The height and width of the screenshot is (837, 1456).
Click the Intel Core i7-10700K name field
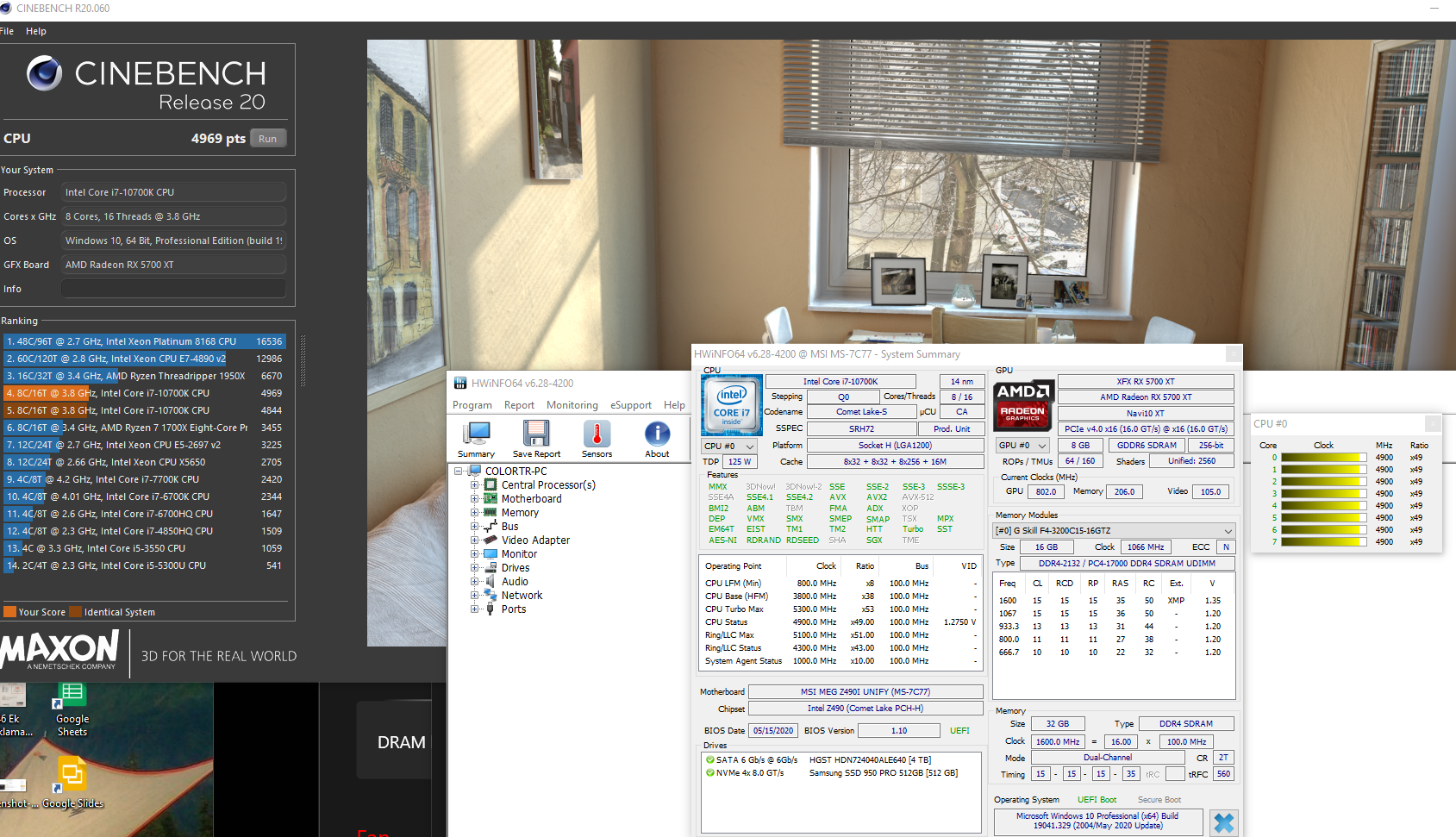(840, 381)
